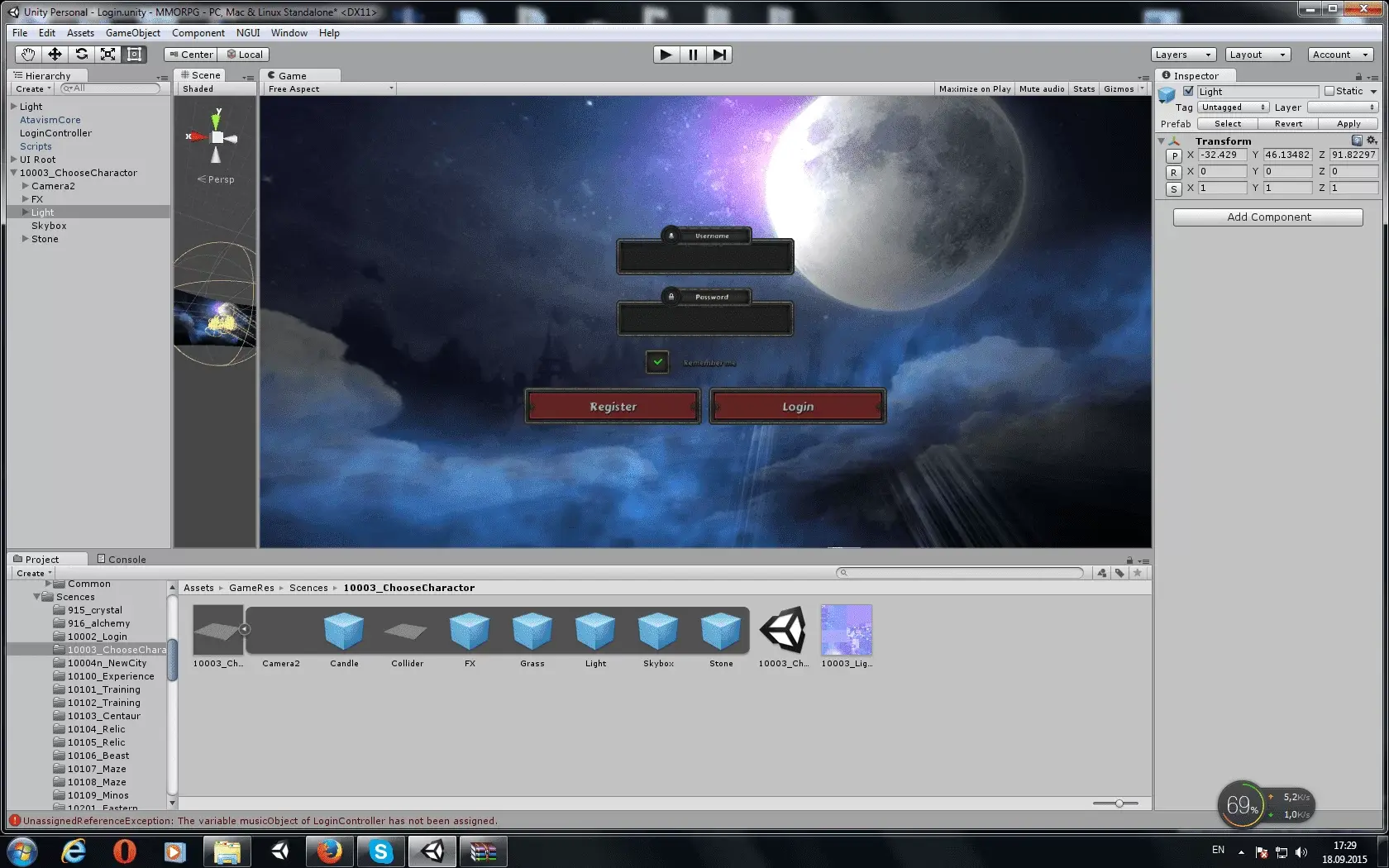
Task: Select the 10003_Ch Unity scene asset
Action: 783,637
